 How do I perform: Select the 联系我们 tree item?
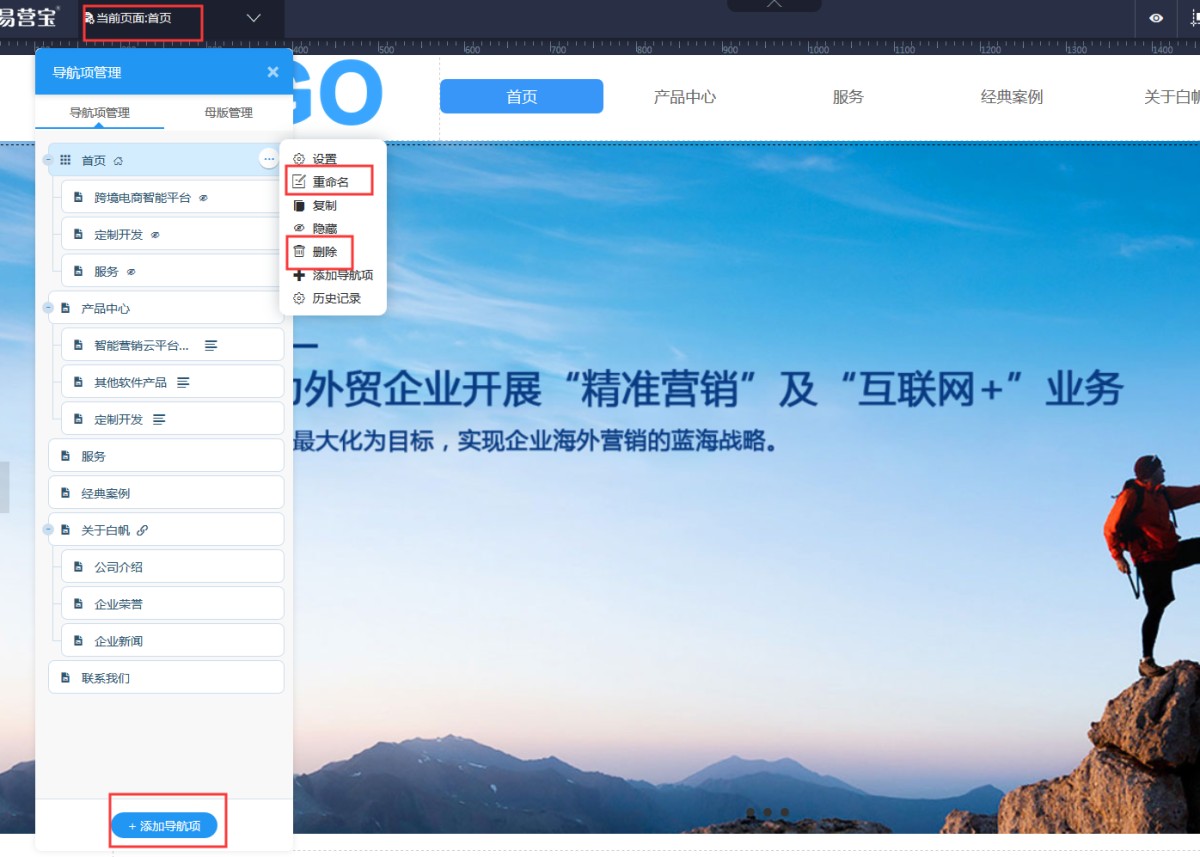pyautogui.click(x=166, y=678)
